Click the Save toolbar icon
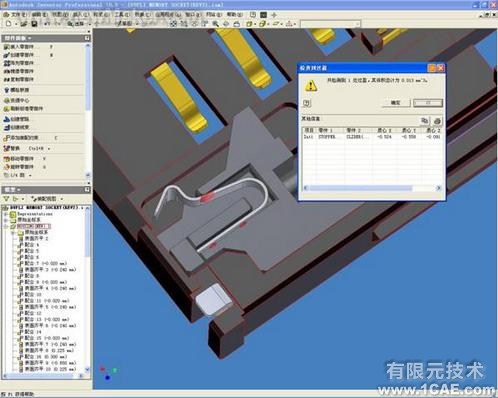Screen dimensions: 498x398 click(x=34, y=24)
